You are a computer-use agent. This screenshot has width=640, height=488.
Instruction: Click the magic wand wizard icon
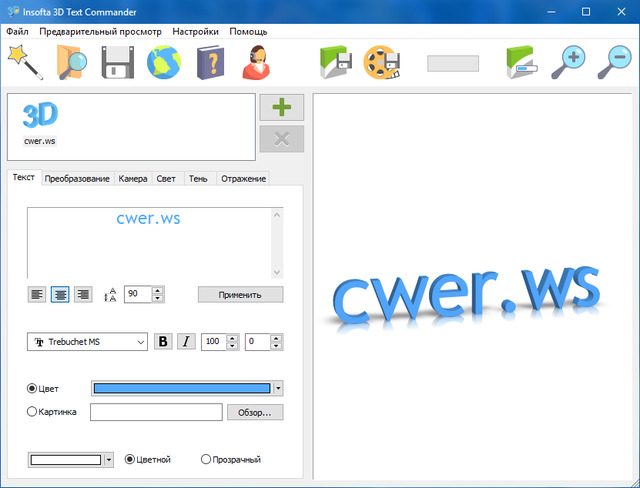coord(24,63)
